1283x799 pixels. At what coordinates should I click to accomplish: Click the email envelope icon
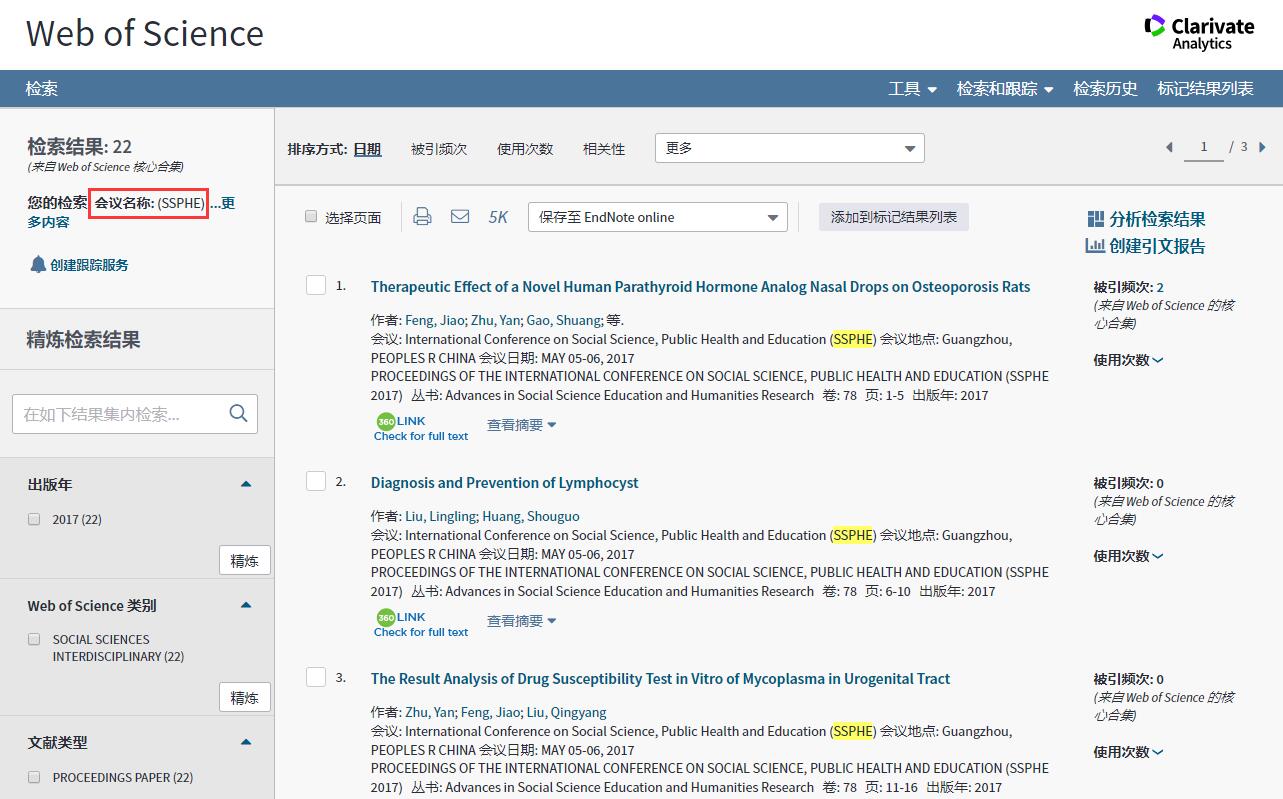tap(460, 216)
